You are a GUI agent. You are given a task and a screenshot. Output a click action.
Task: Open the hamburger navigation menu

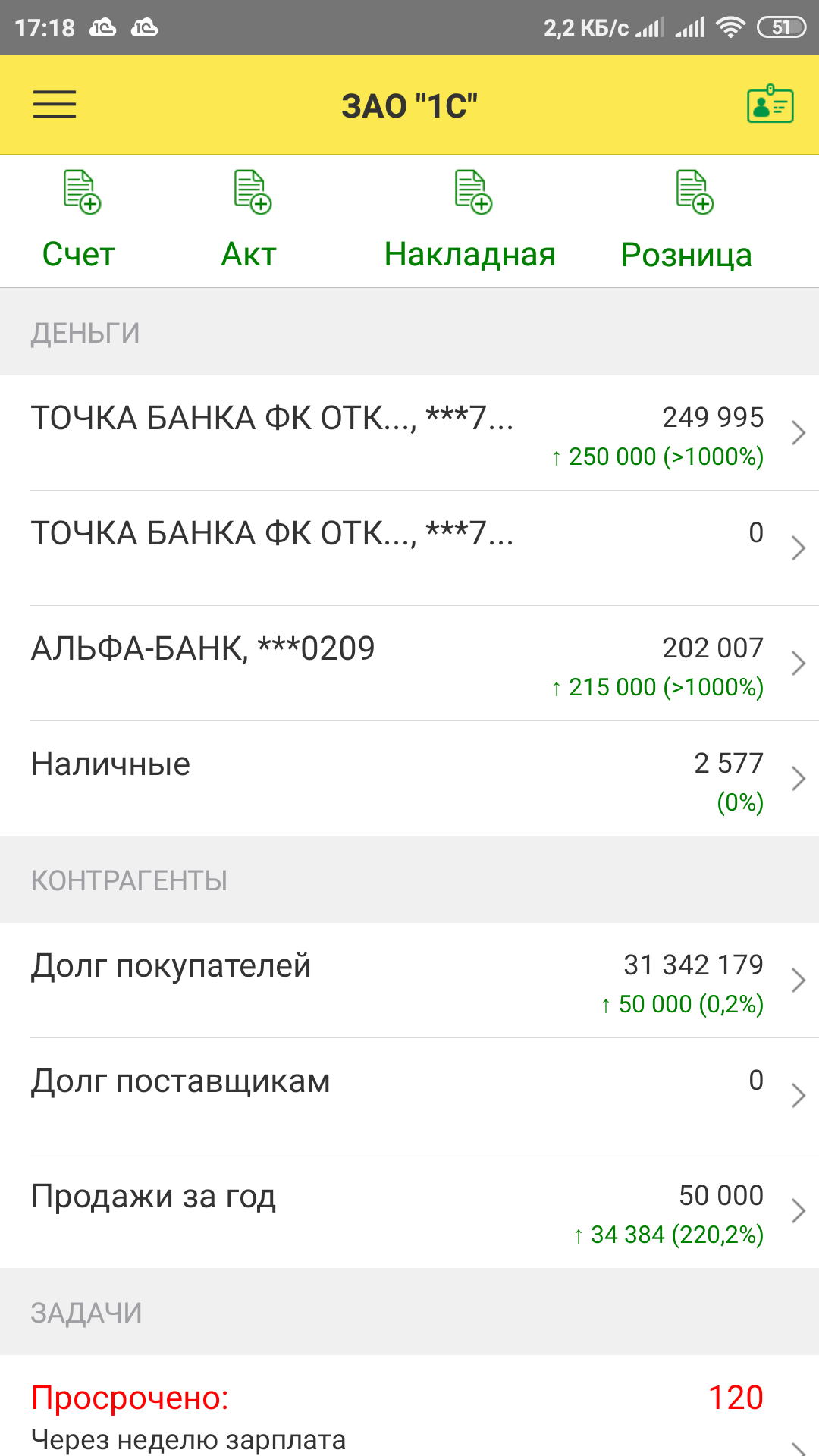point(55,105)
